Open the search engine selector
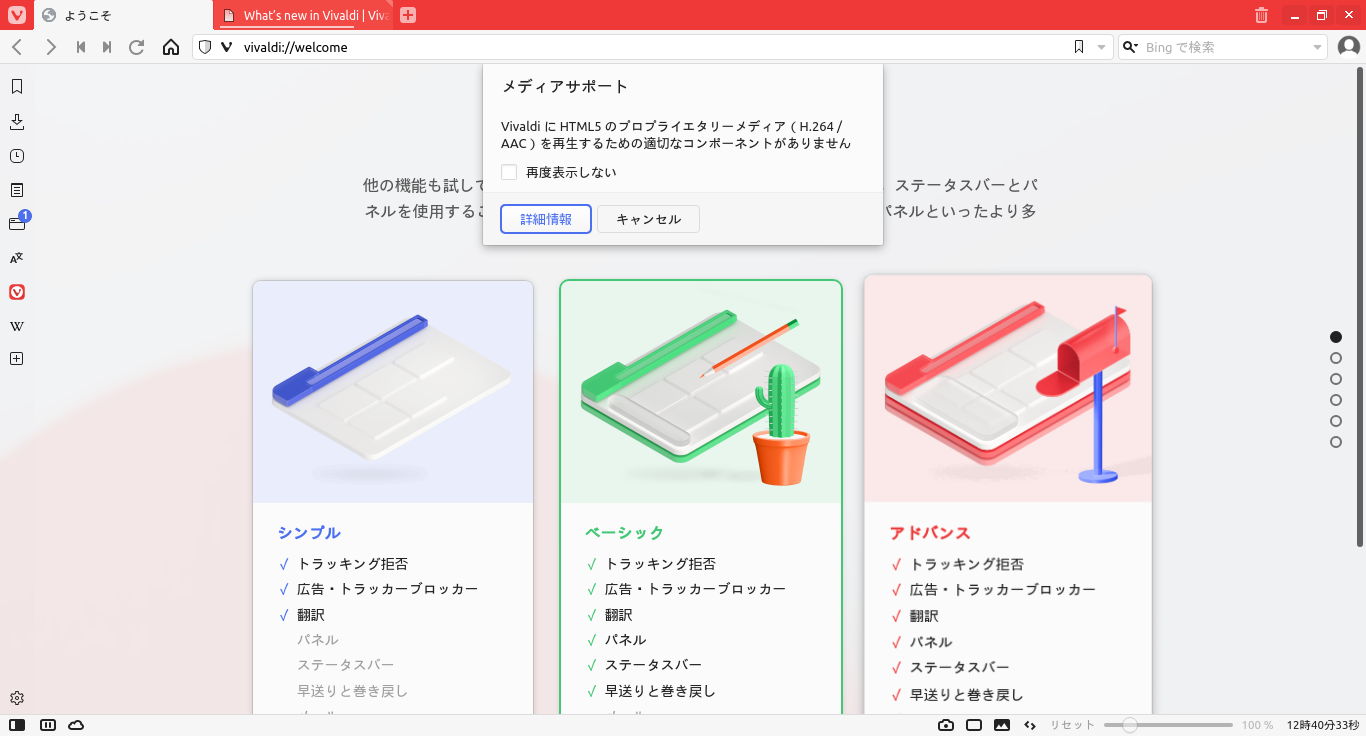This screenshot has height=736, width=1366. tap(1131, 47)
